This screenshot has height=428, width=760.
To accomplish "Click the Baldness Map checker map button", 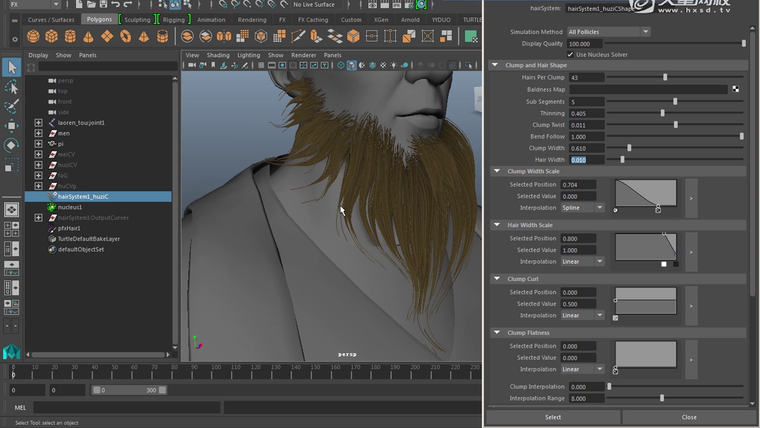I will point(736,89).
